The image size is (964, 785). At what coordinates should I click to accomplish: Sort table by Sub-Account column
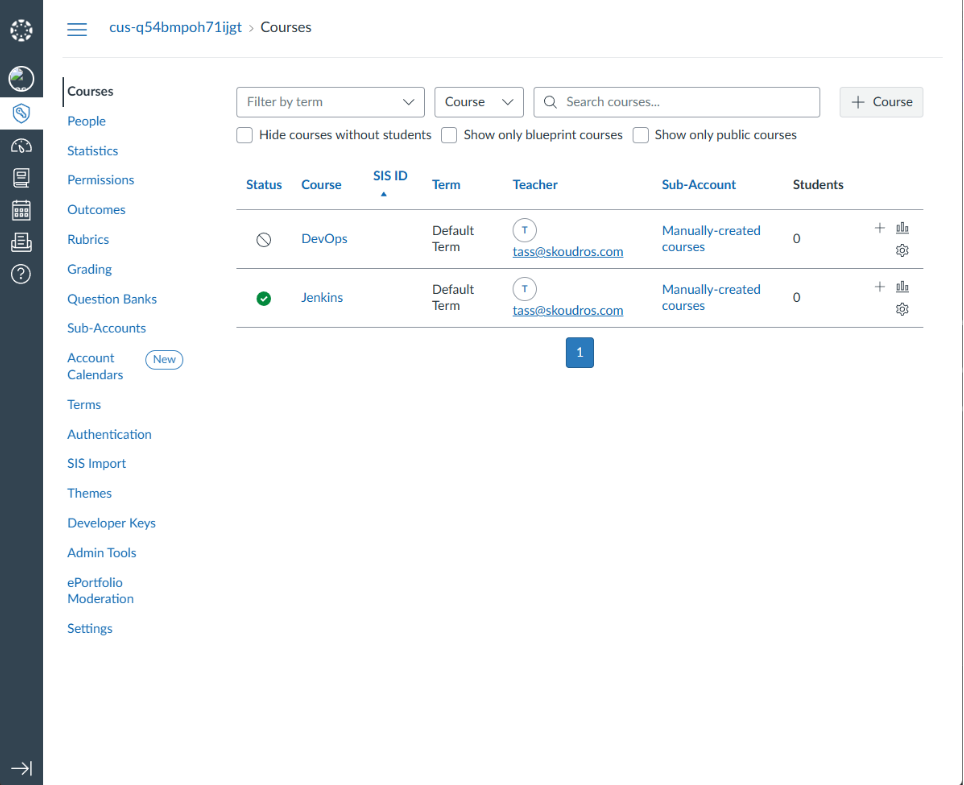click(x=698, y=185)
